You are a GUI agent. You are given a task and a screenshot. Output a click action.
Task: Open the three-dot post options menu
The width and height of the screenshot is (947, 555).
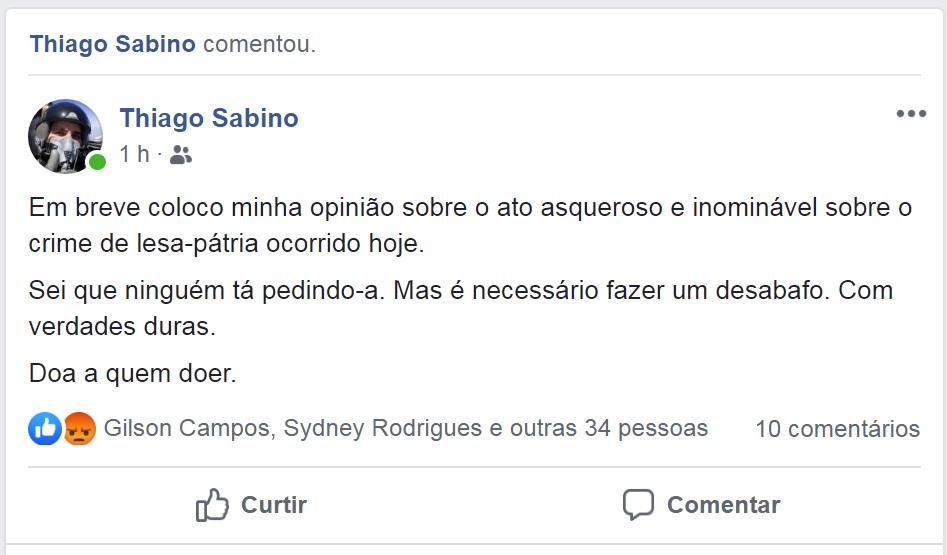(x=911, y=114)
